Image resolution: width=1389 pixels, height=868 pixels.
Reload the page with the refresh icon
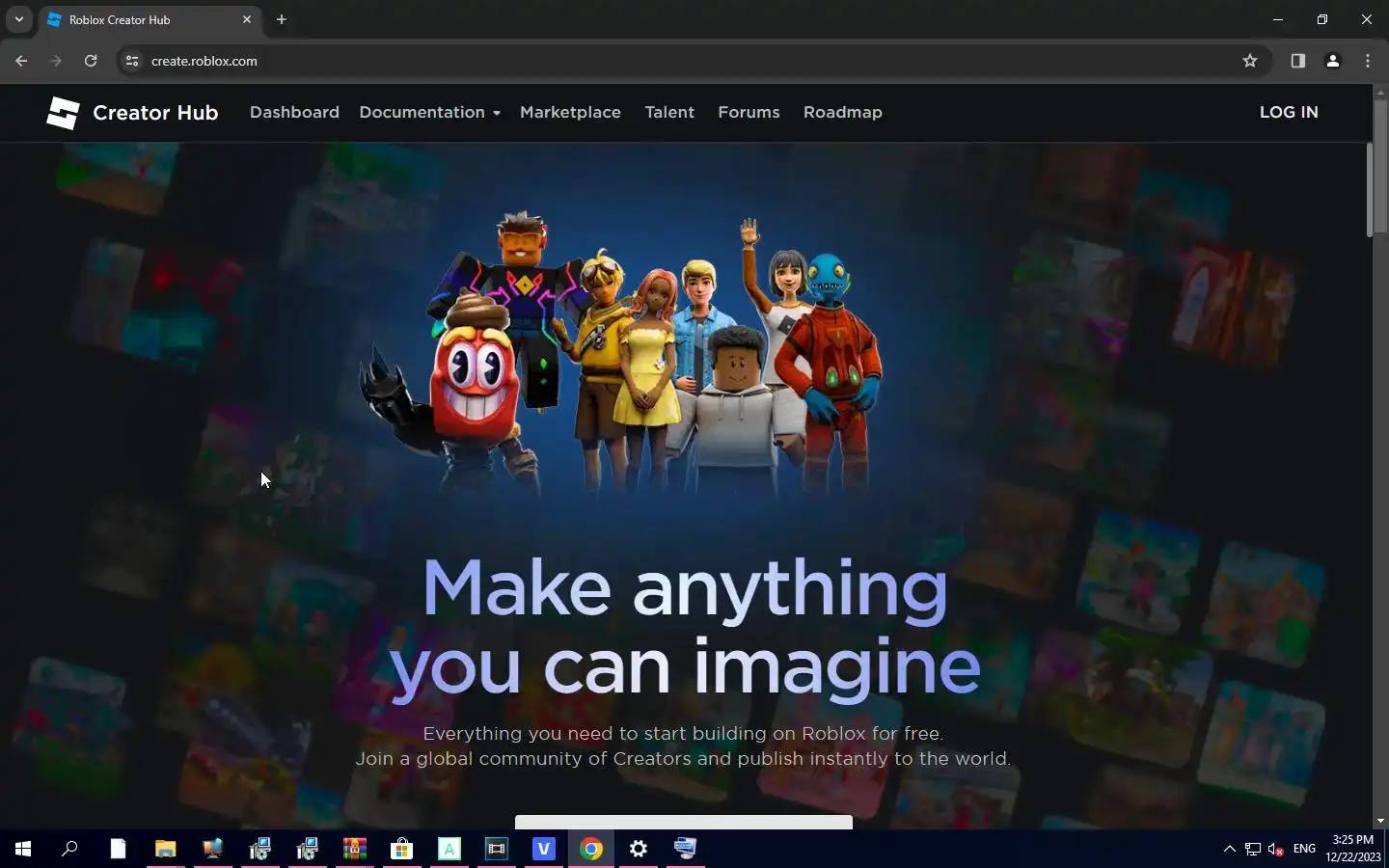click(x=91, y=61)
